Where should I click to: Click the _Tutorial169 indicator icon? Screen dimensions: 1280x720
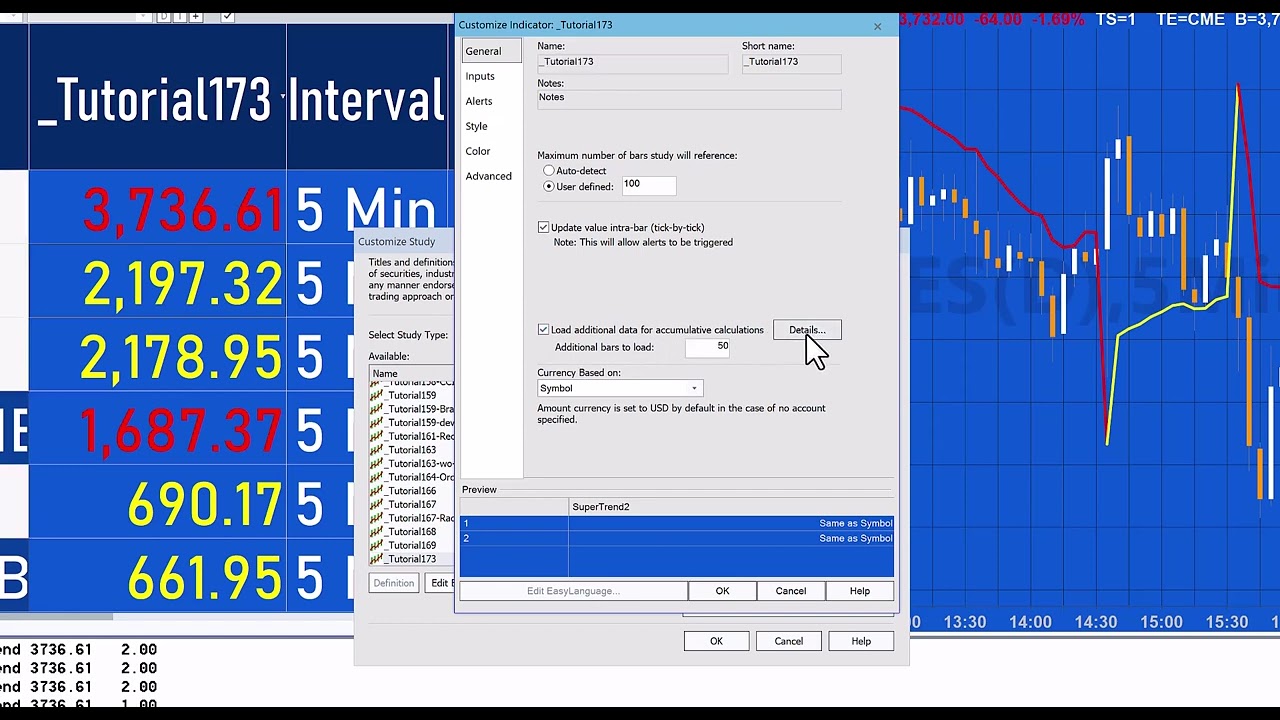376,545
